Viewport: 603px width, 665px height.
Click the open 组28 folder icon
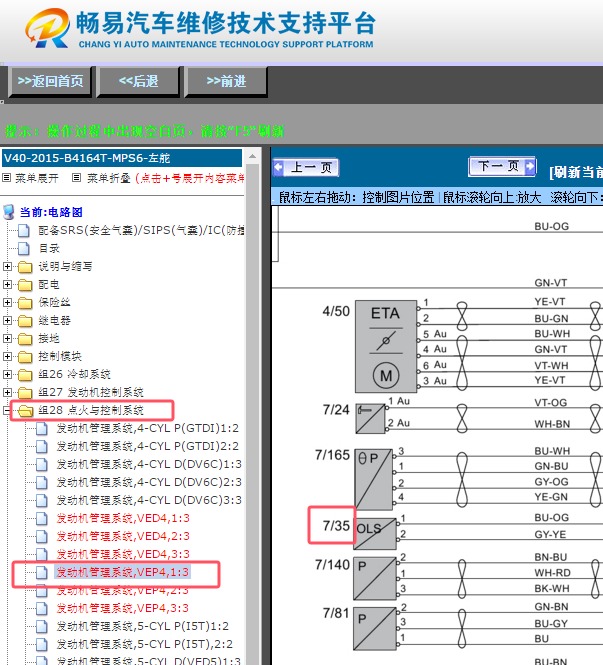(x=25, y=410)
